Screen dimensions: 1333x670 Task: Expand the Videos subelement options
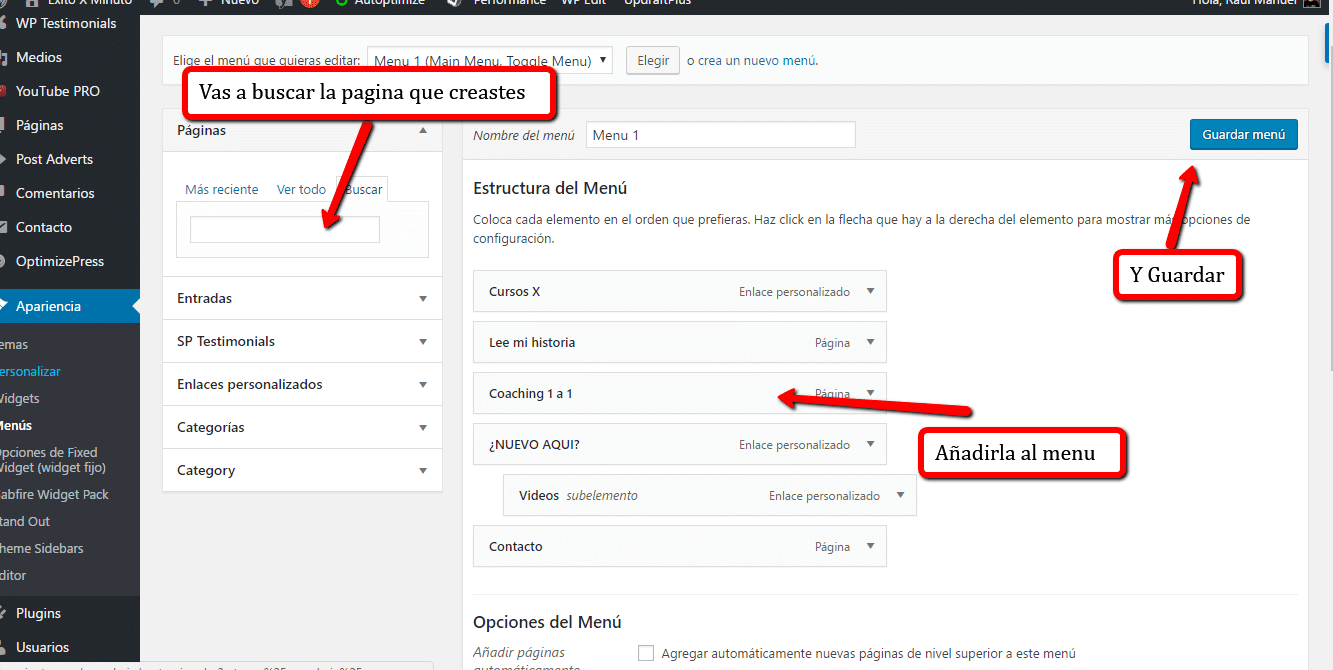pyautogui.click(x=900, y=496)
